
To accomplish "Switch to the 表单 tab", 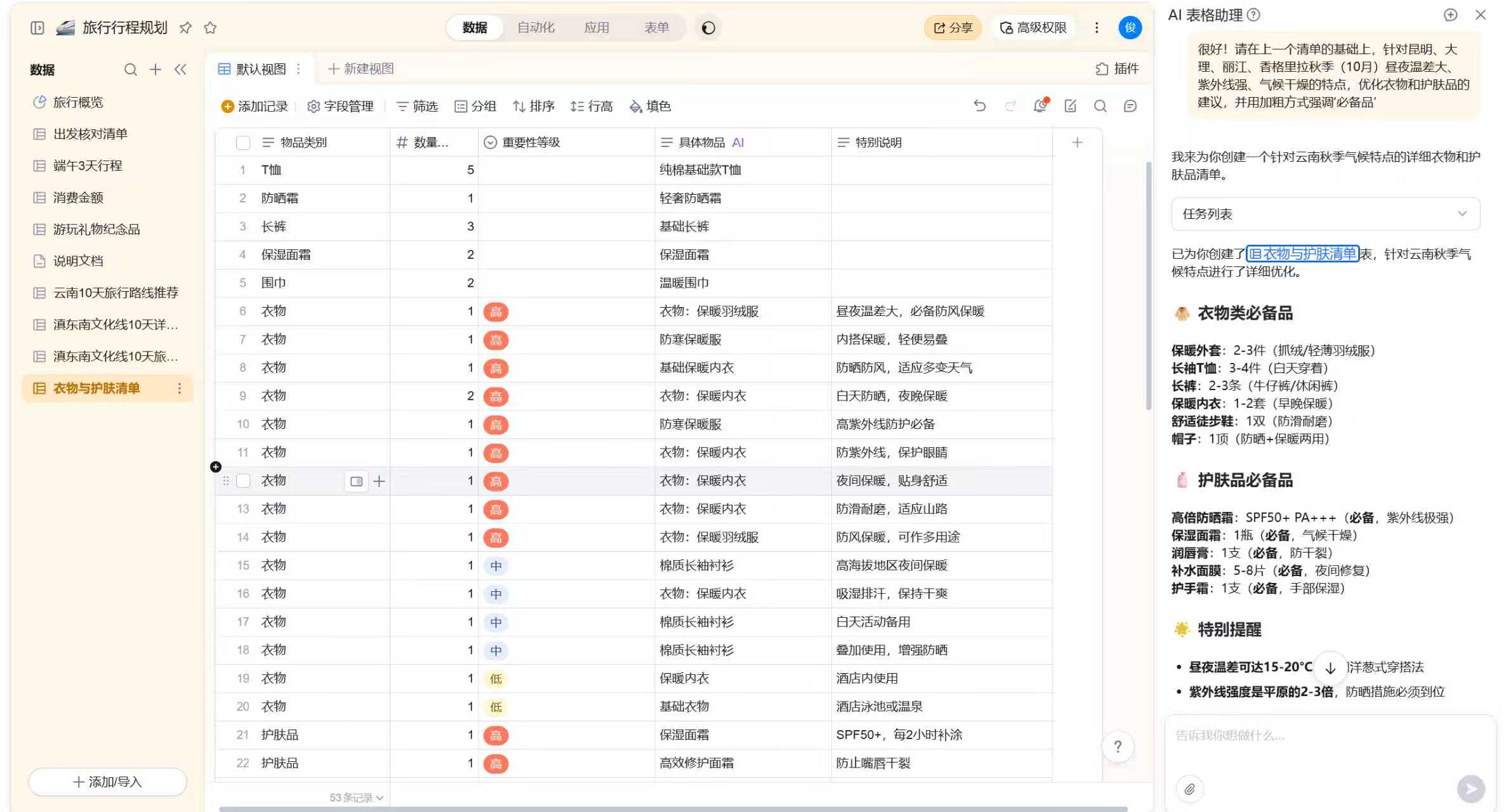I will [x=657, y=27].
